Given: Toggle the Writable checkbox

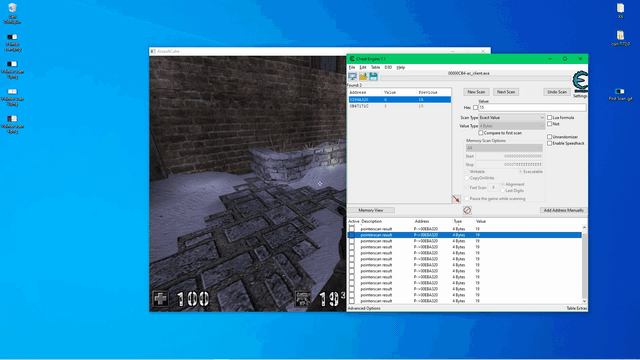Looking at the screenshot, I should pyautogui.click(x=467, y=171).
